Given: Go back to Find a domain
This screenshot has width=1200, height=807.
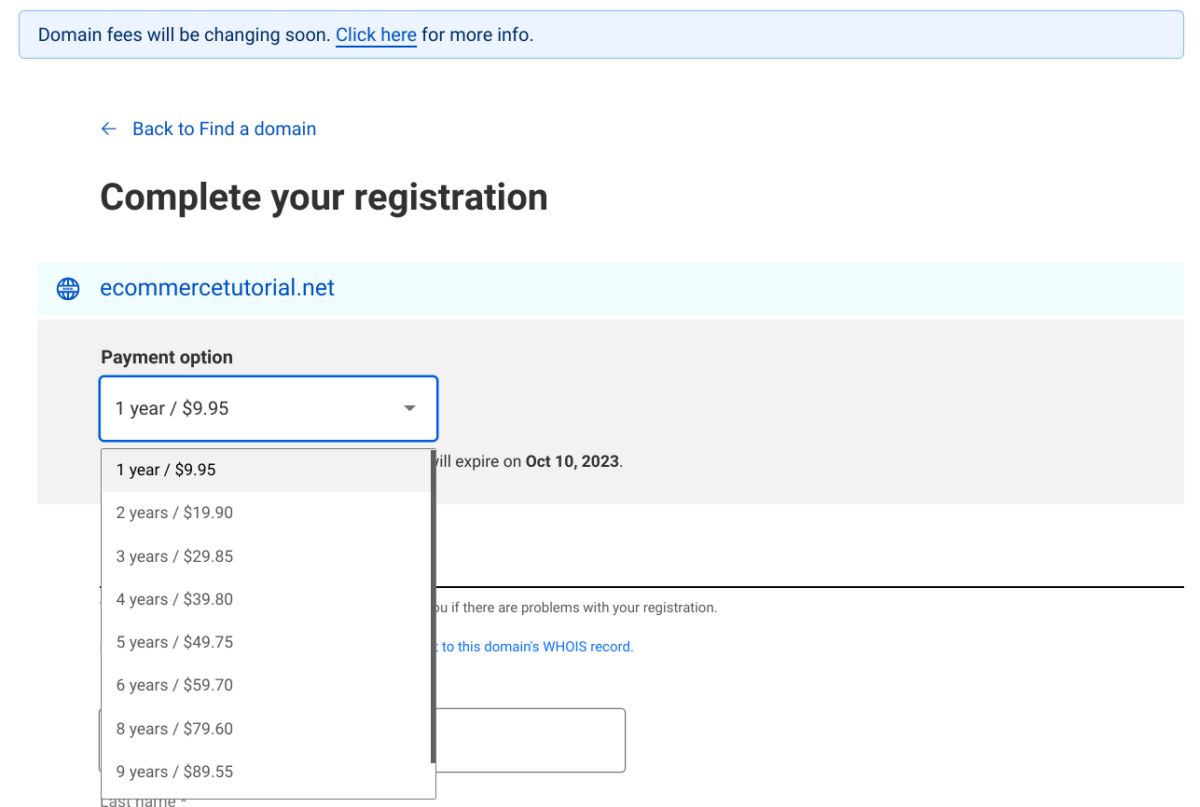Looking at the screenshot, I should click(x=224, y=129).
